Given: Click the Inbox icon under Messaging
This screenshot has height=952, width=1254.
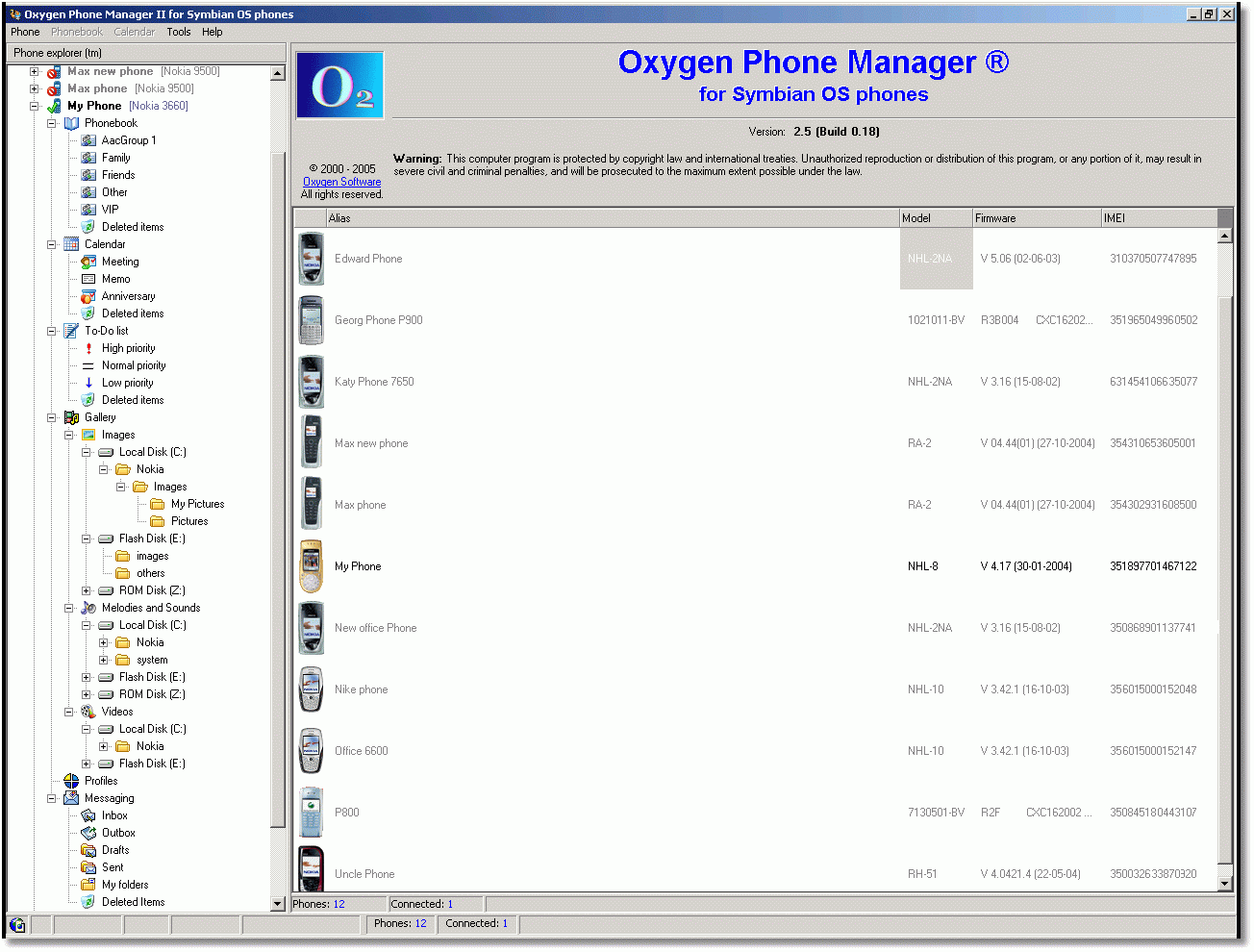Looking at the screenshot, I should (88, 815).
